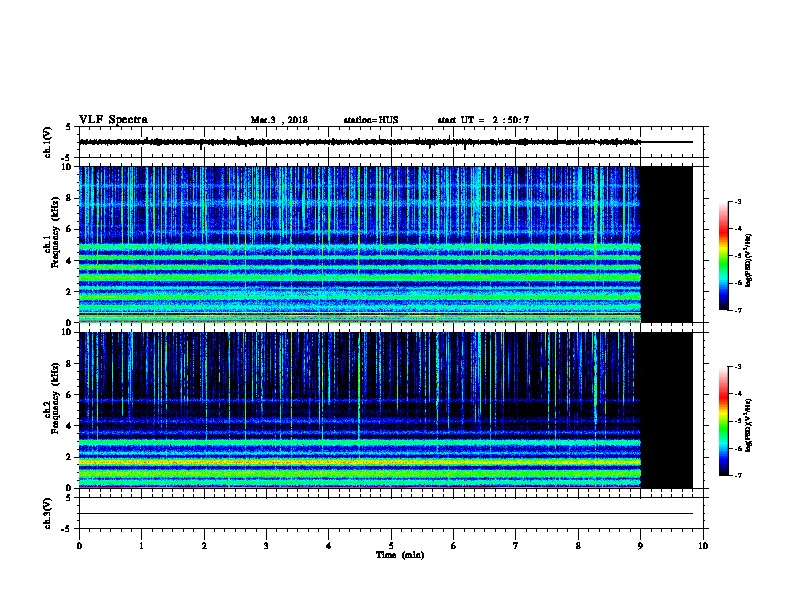
Task: Click time axis tick label "1"
Action: pos(141,546)
